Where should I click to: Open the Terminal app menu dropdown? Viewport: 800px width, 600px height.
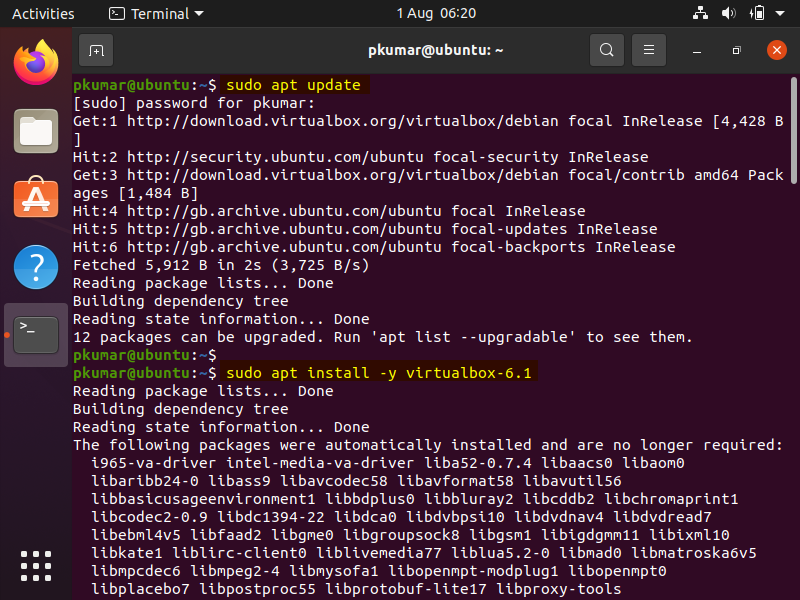click(156, 14)
